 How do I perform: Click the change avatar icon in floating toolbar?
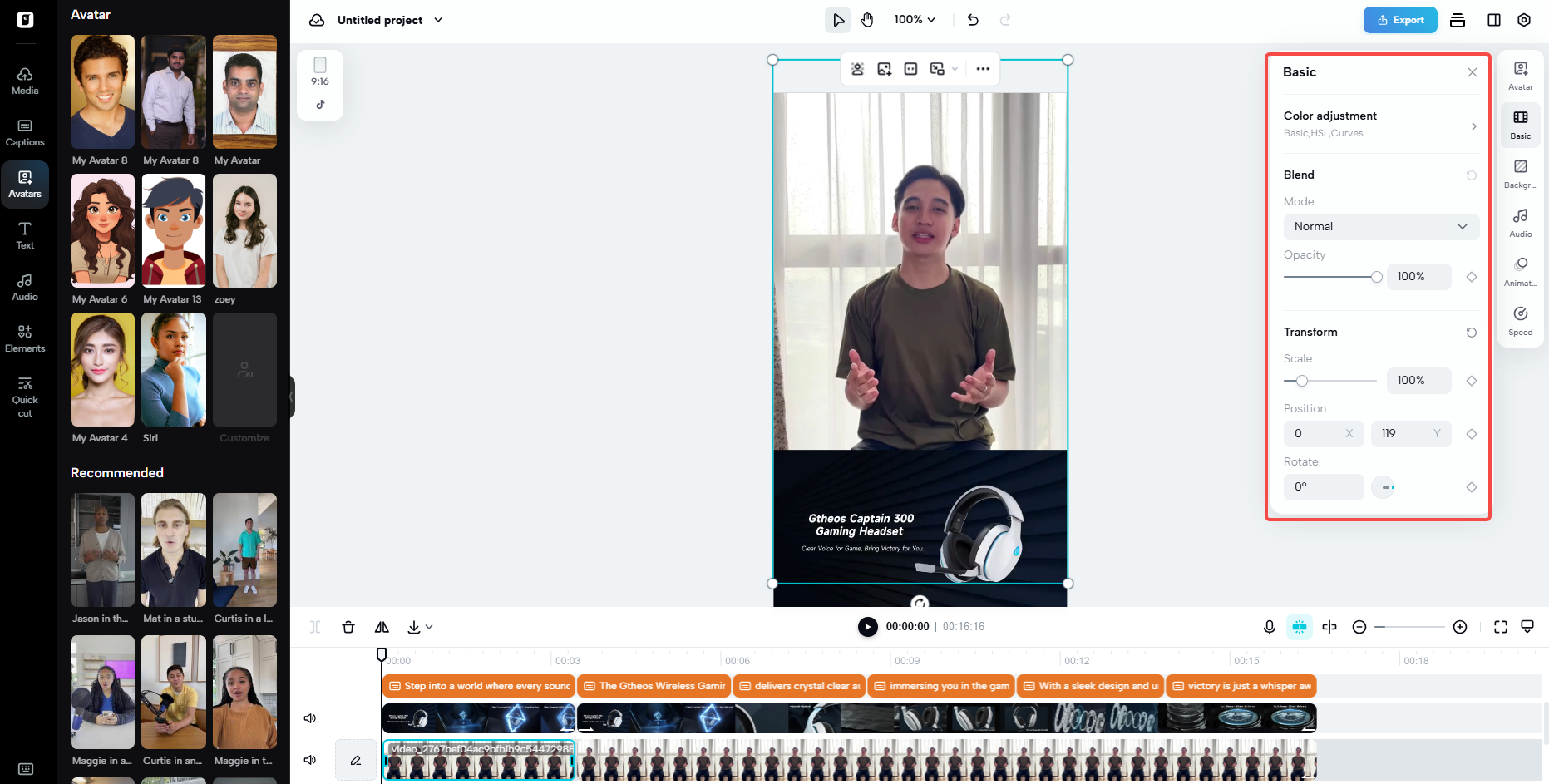pos(857,69)
